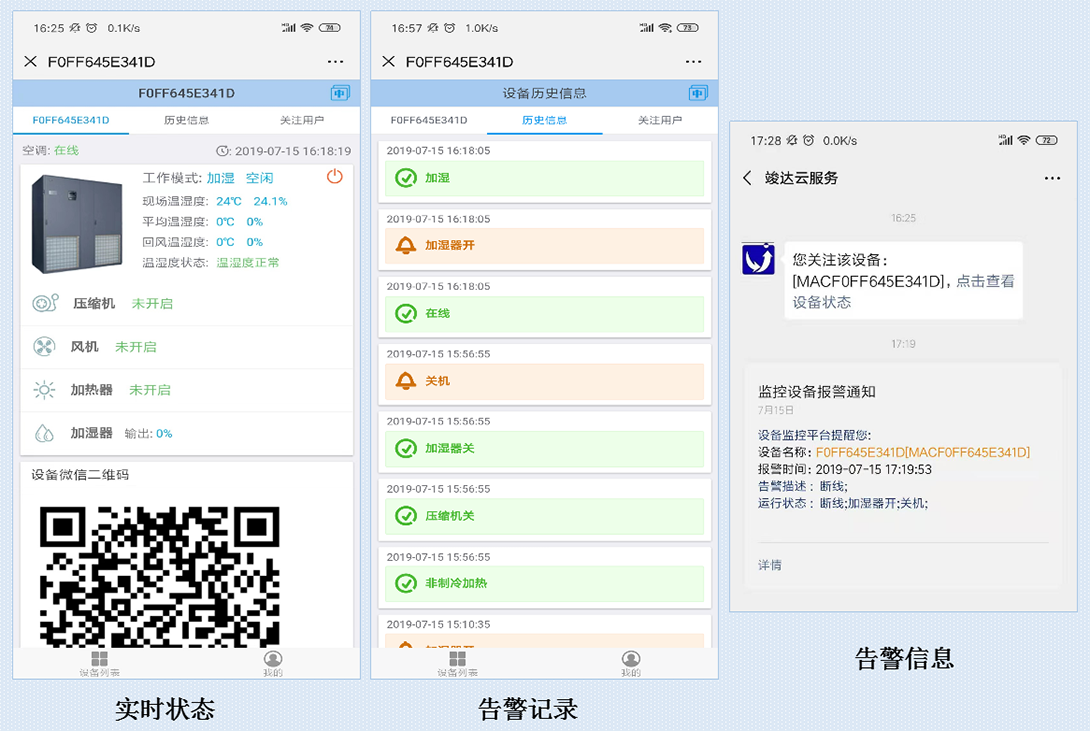Open the 我的 profile tab icon
The height and width of the screenshot is (731, 1090).
tap(272, 658)
